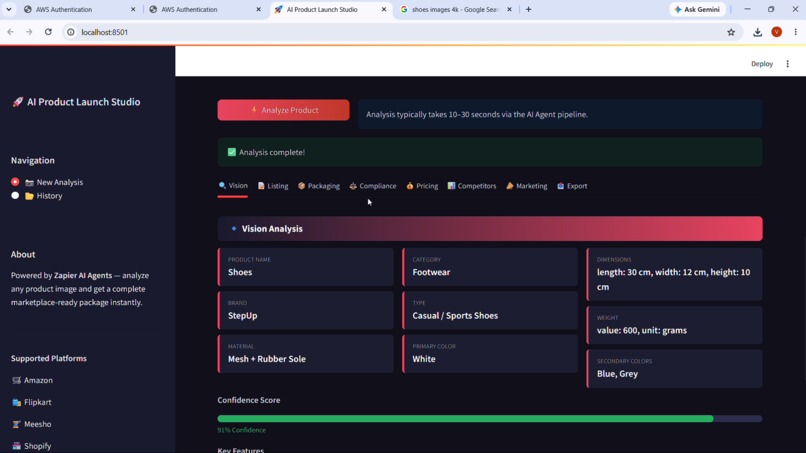Click the browser back arrow
This screenshot has height=453, width=806.
(10, 32)
